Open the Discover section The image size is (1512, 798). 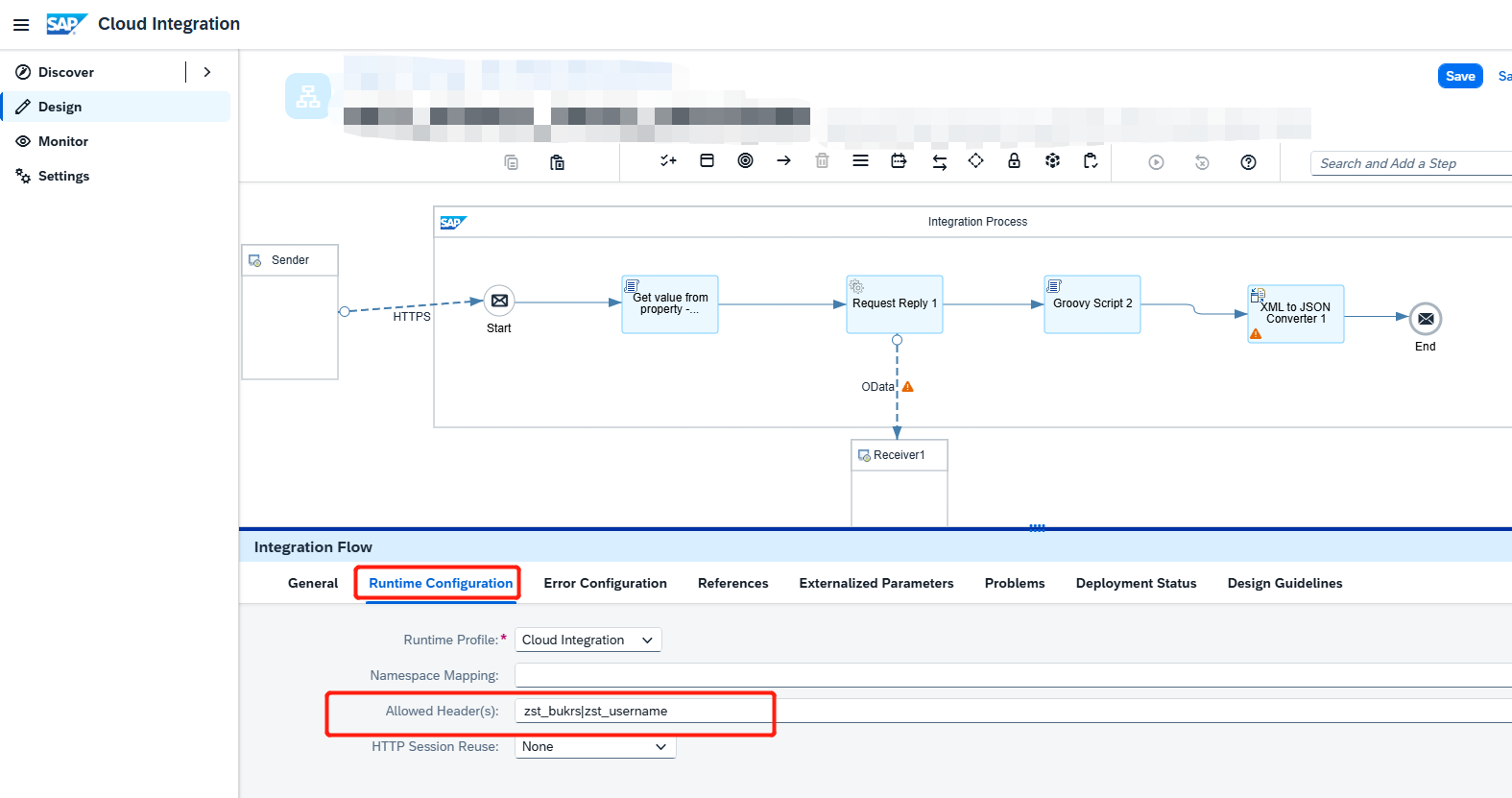65,72
